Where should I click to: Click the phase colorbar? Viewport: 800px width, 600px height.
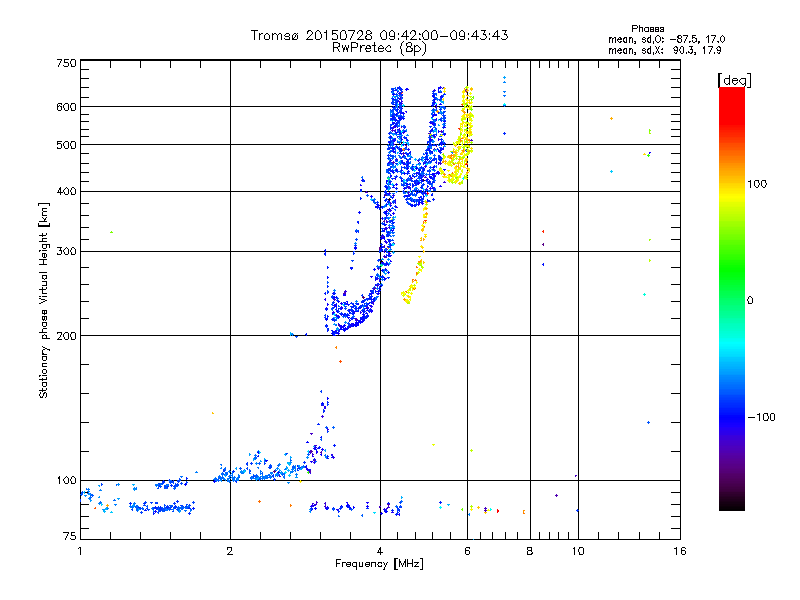click(x=732, y=298)
